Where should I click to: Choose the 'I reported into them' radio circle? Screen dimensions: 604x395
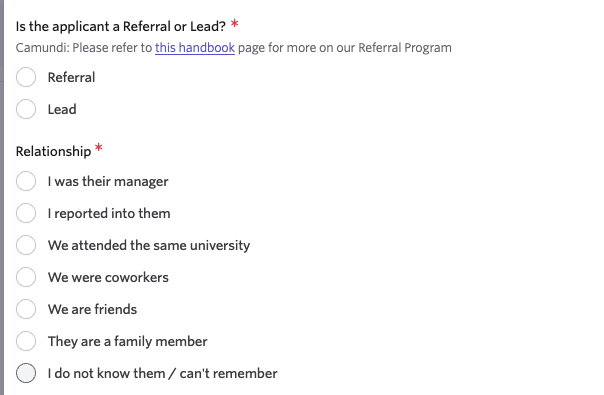(x=26, y=213)
